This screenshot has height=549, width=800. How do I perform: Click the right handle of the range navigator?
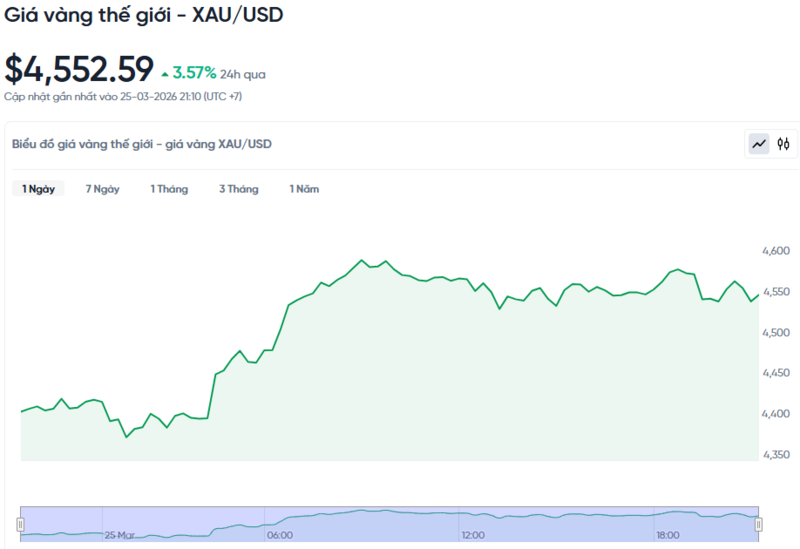[758, 524]
